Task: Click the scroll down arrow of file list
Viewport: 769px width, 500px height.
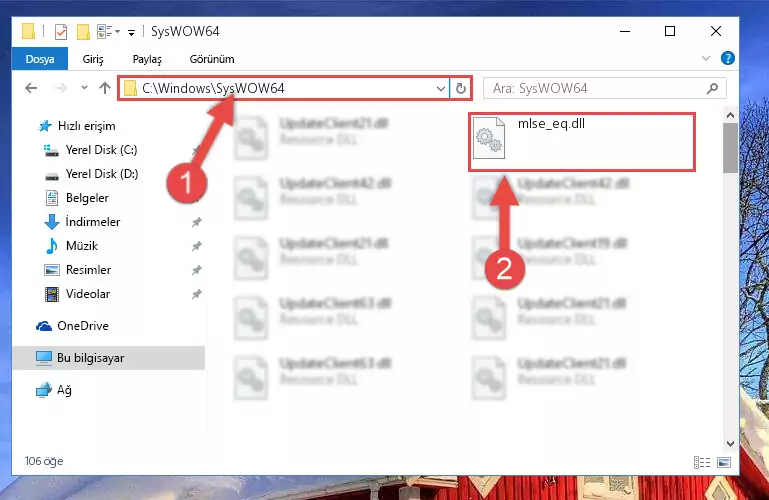Action: click(x=730, y=444)
